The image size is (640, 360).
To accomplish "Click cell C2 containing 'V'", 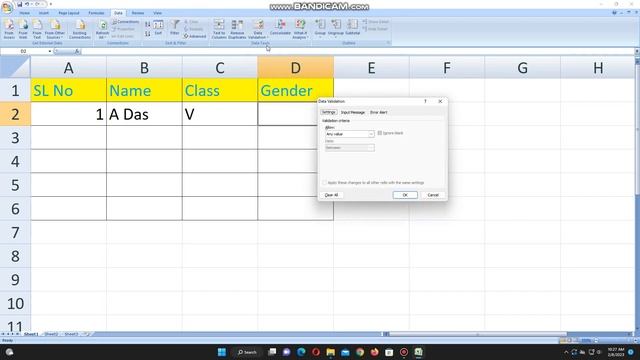I will [x=220, y=114].
